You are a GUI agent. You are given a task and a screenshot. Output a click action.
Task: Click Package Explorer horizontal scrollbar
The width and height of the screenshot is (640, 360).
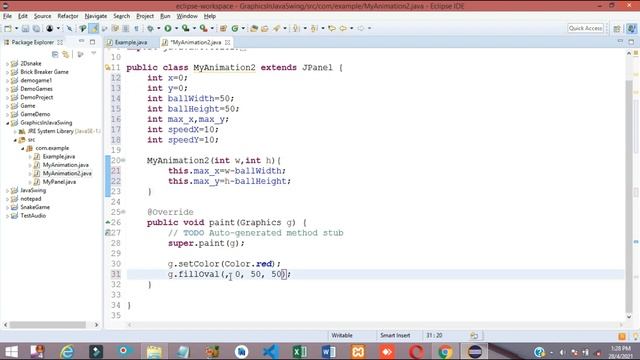(x=48, y=325)
